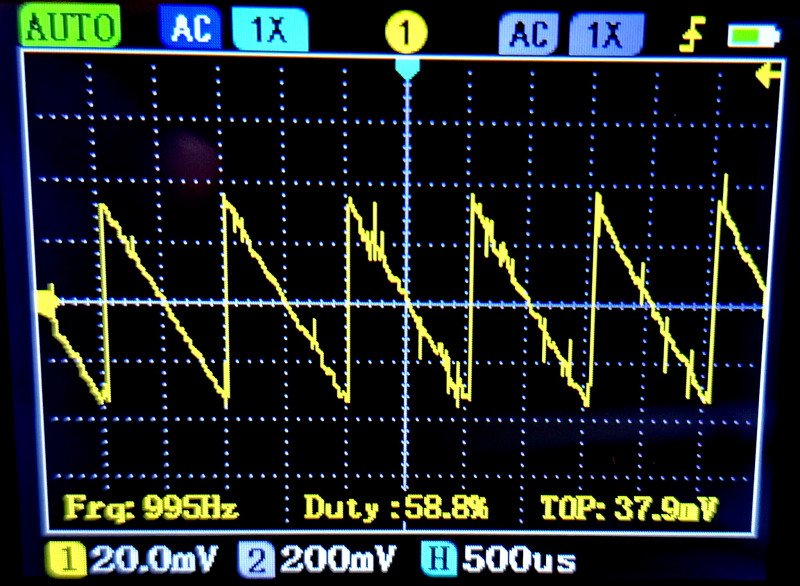
Task: Click the Duty 58.8% measurement readout
Action: point(396,508)
